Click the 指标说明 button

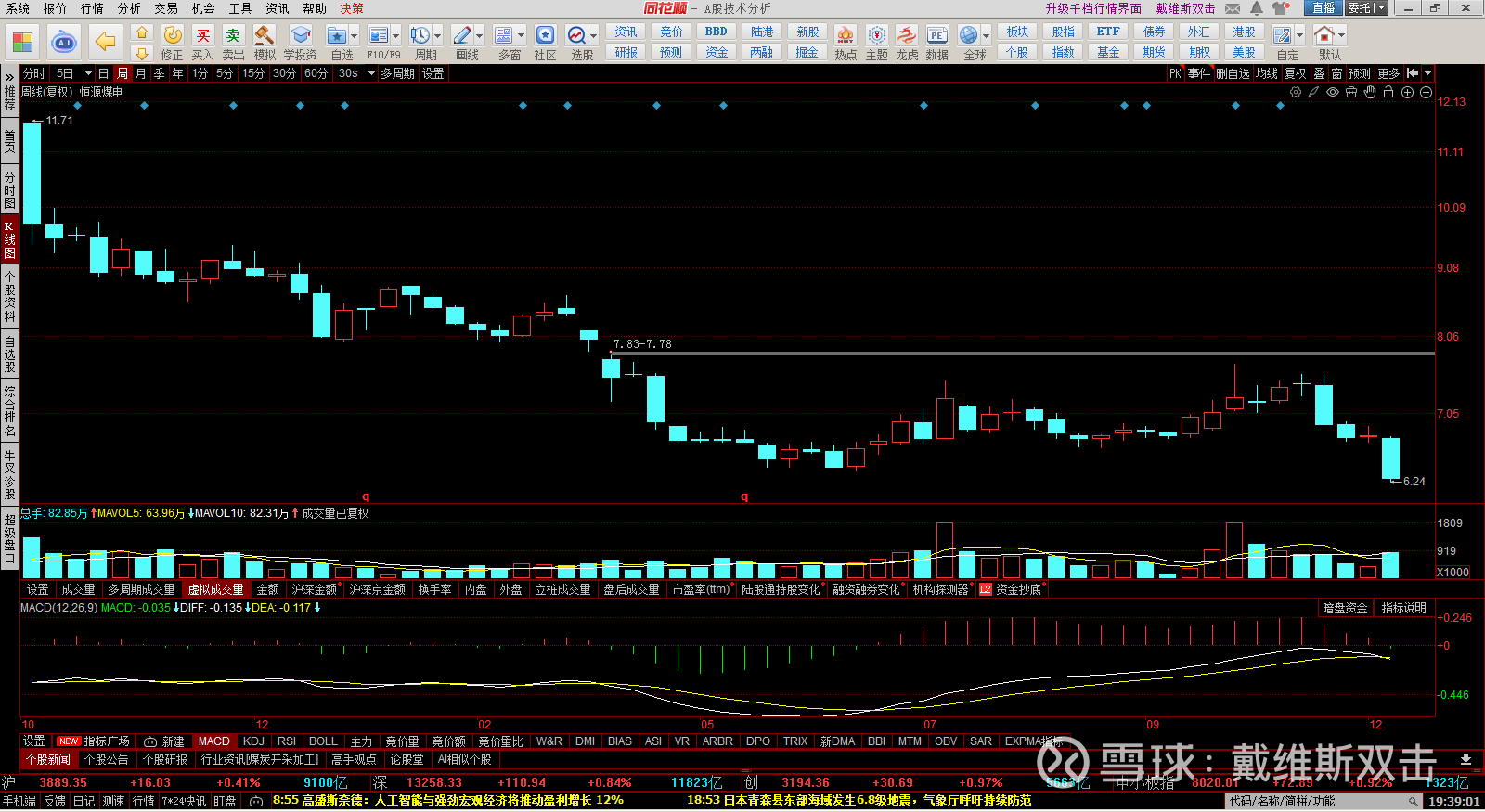(x=1403, y=608)
